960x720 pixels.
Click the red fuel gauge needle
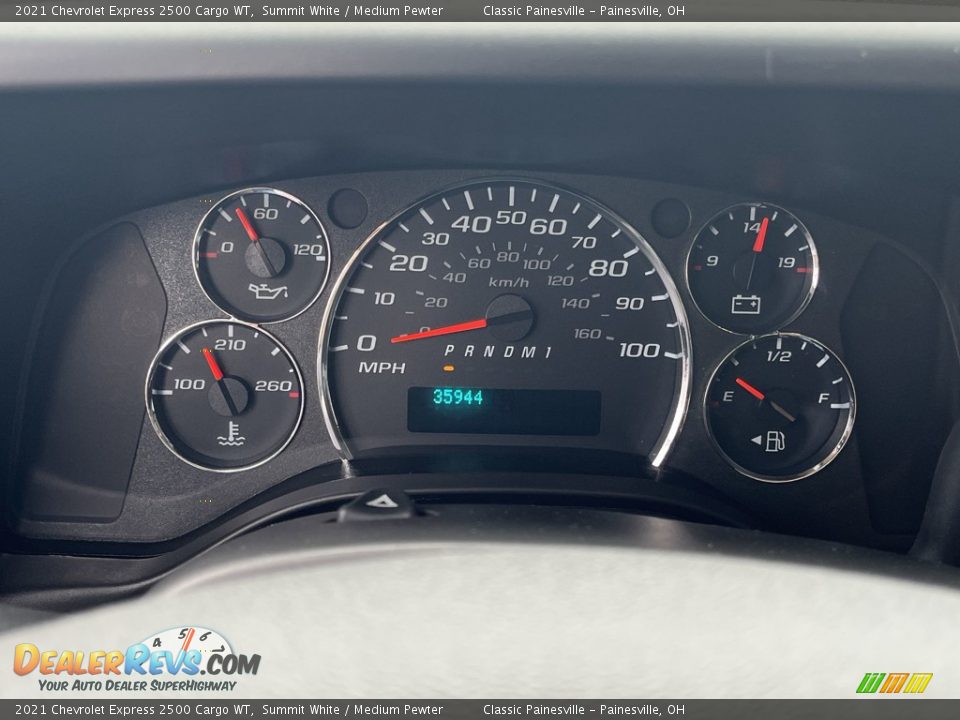tap(751, 389)
